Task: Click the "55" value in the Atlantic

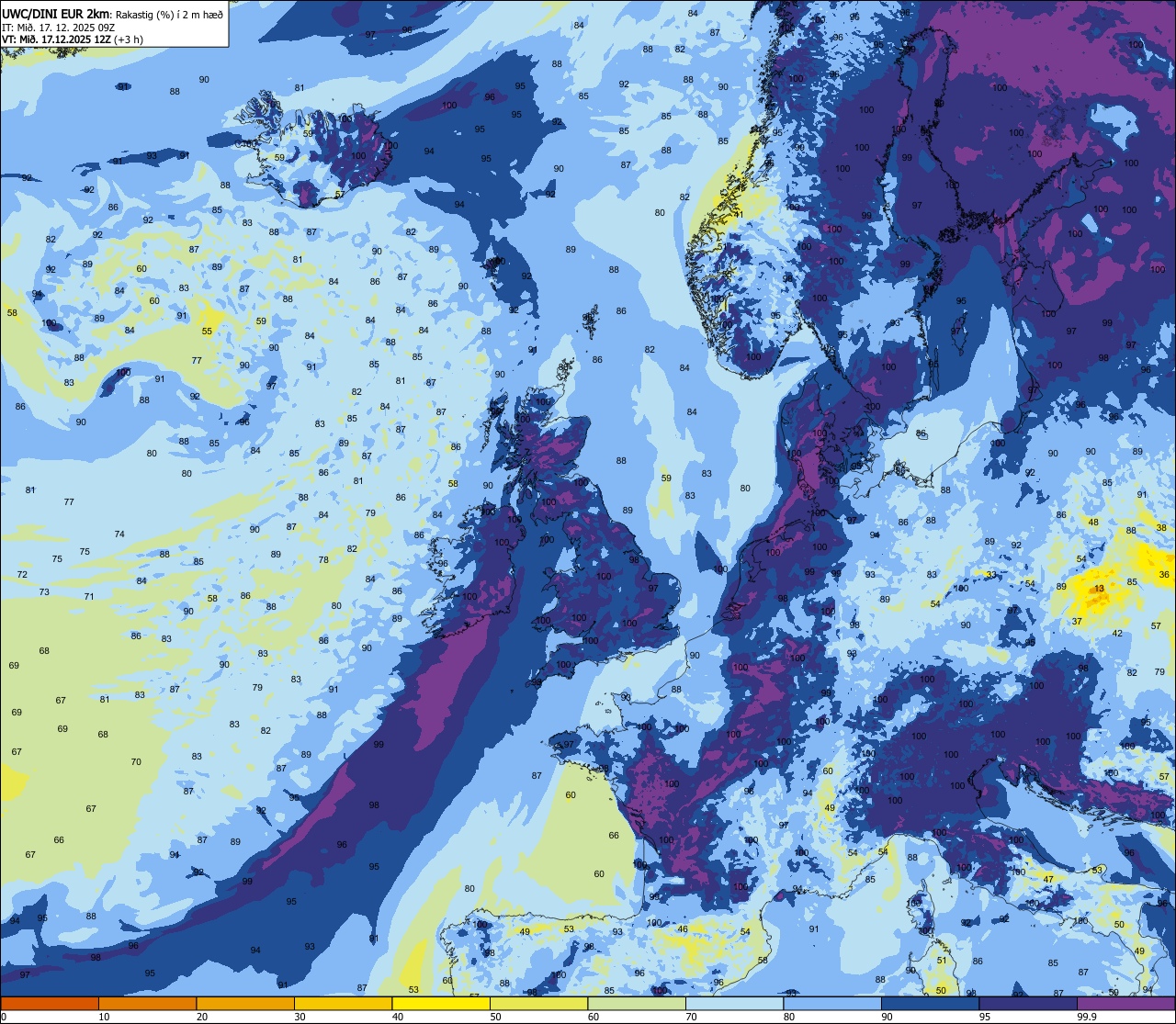Action: [207, 332]
